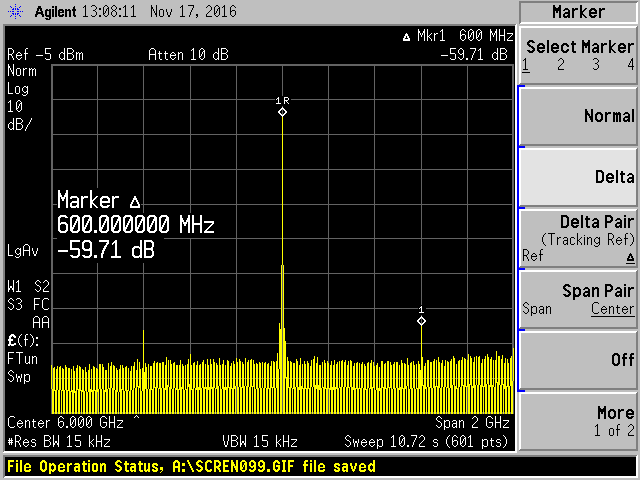Select the Res BW 15 kHz annotation

[60, 441]
